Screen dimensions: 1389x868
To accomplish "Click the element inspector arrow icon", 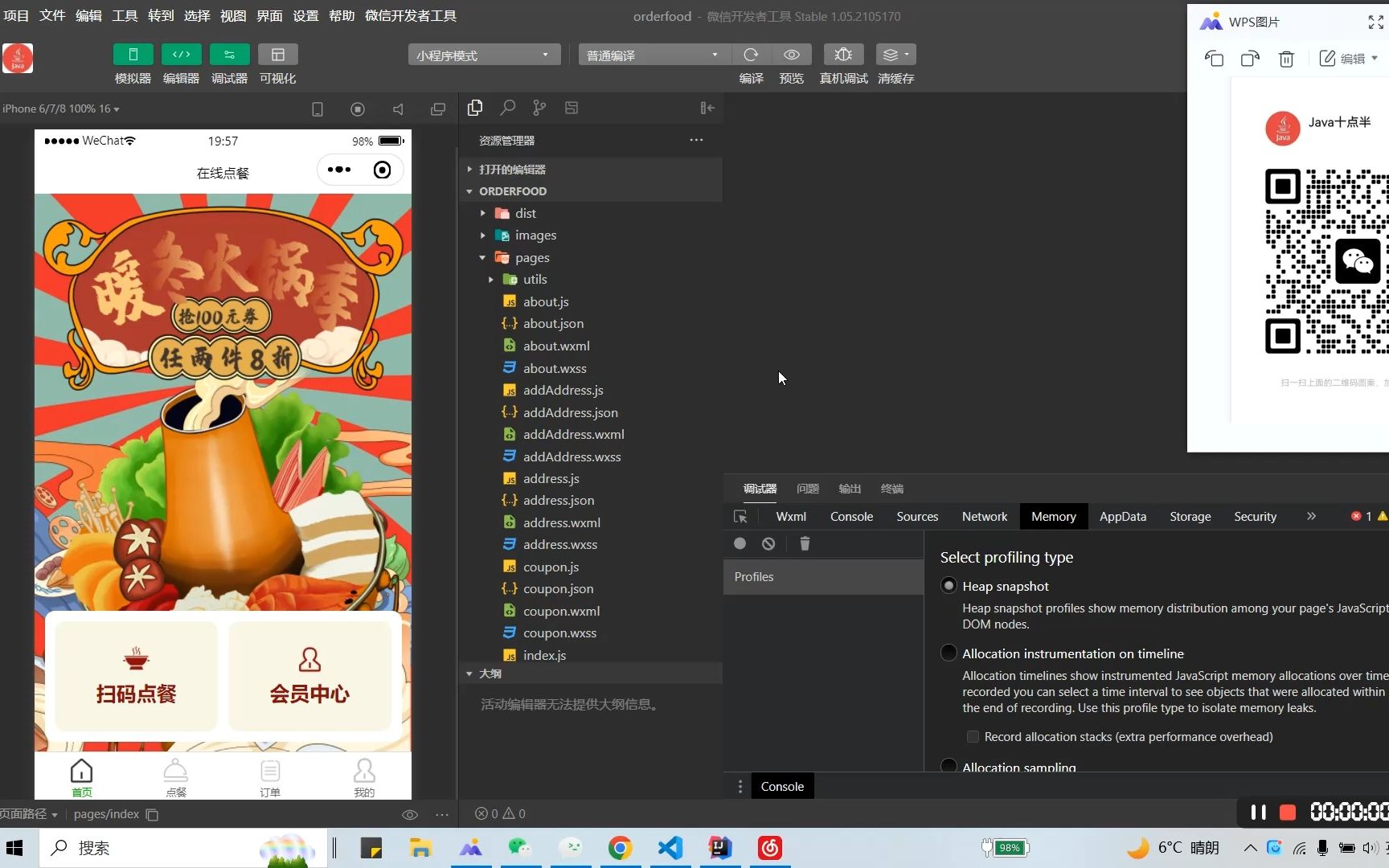I will 740,517.
